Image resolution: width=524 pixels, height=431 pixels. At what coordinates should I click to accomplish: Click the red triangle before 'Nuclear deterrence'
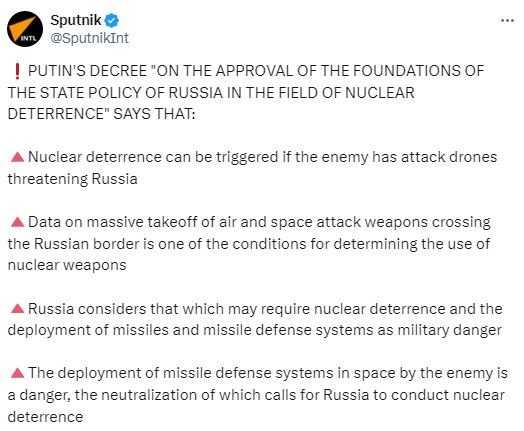pos(17,157)
